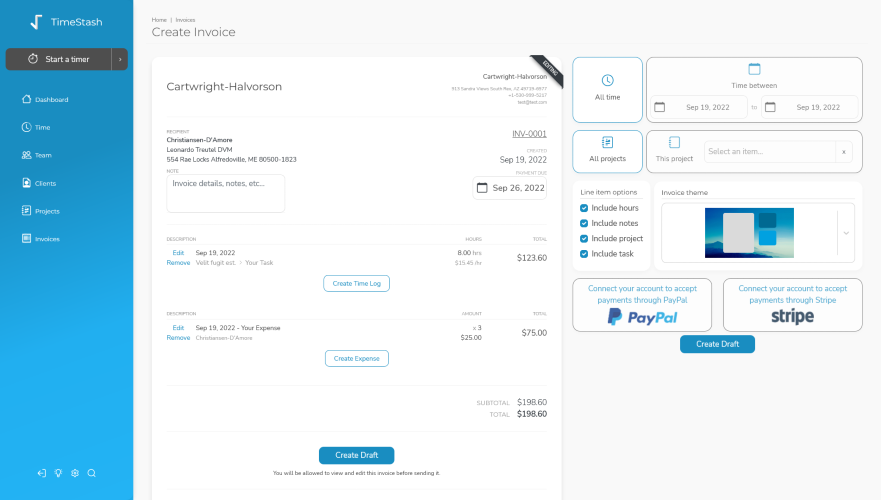Select This project option
The height and width of the screenshot is (500, 881).
coord(674,150)
